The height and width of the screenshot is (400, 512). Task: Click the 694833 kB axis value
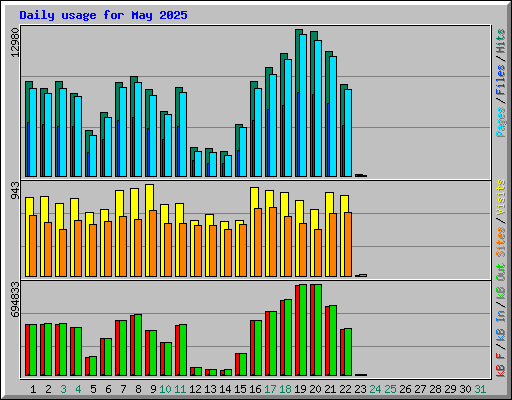pos(15,299)
